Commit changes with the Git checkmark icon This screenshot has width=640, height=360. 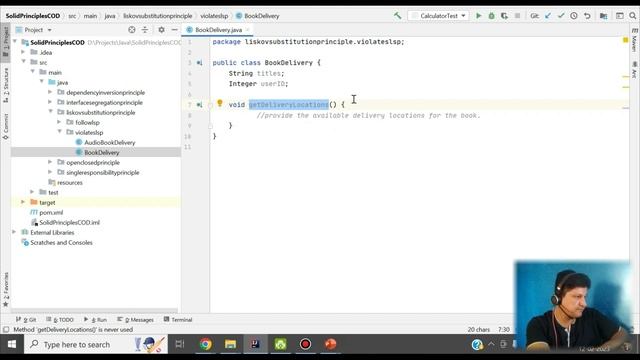point(561,16)
